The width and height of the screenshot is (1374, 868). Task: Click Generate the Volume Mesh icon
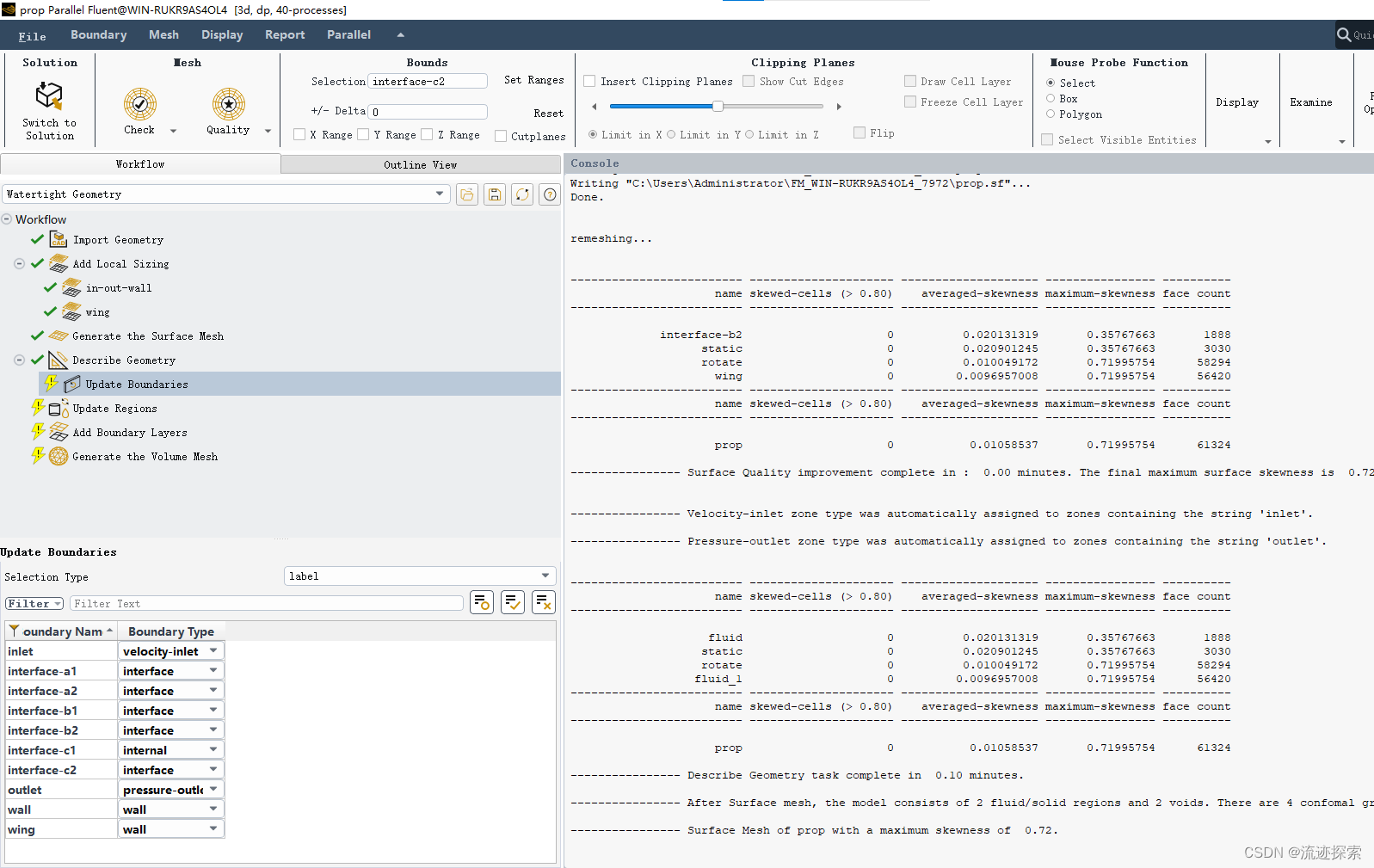click(59, 456)
